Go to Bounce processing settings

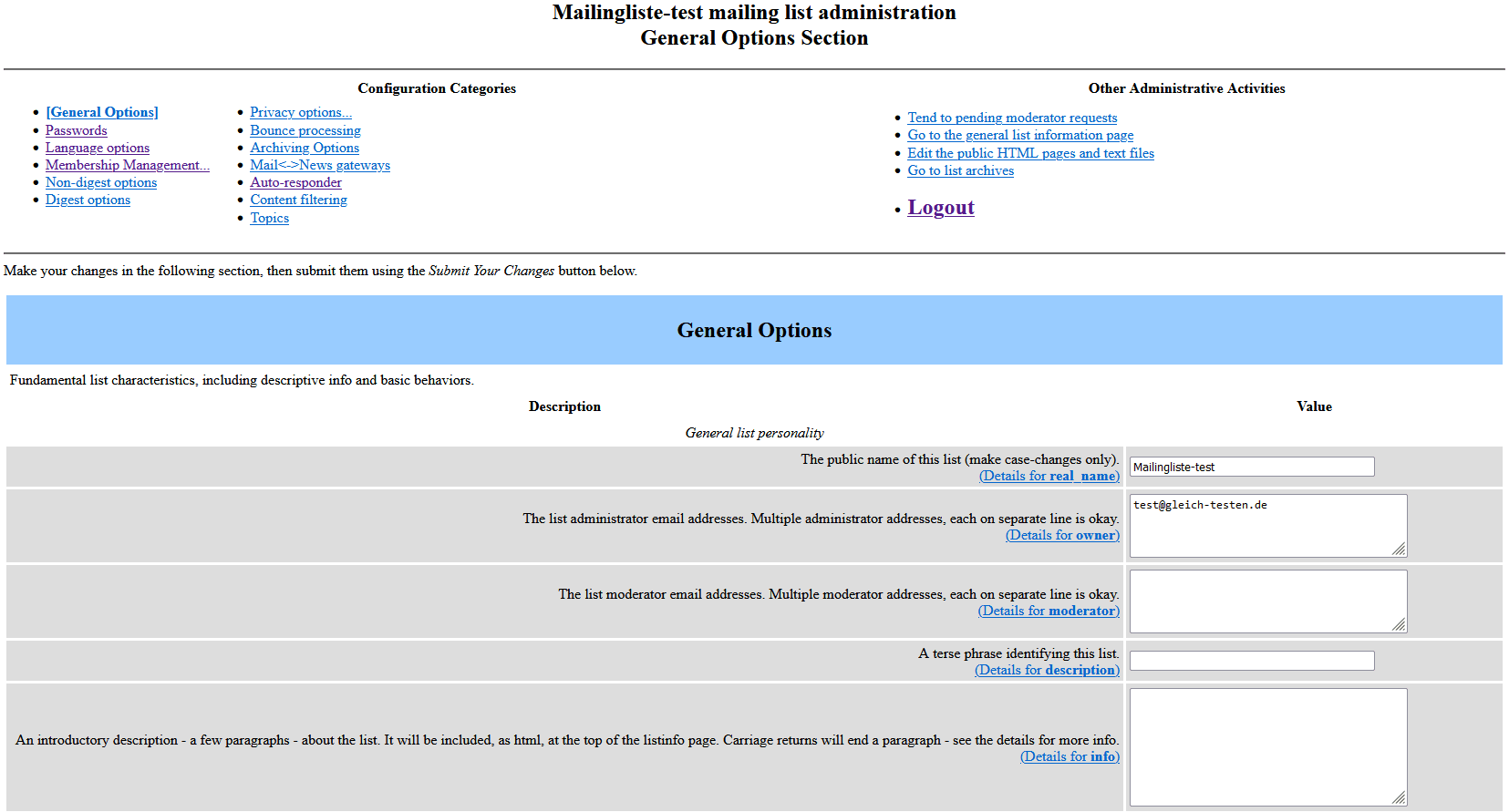pos(305,130)
